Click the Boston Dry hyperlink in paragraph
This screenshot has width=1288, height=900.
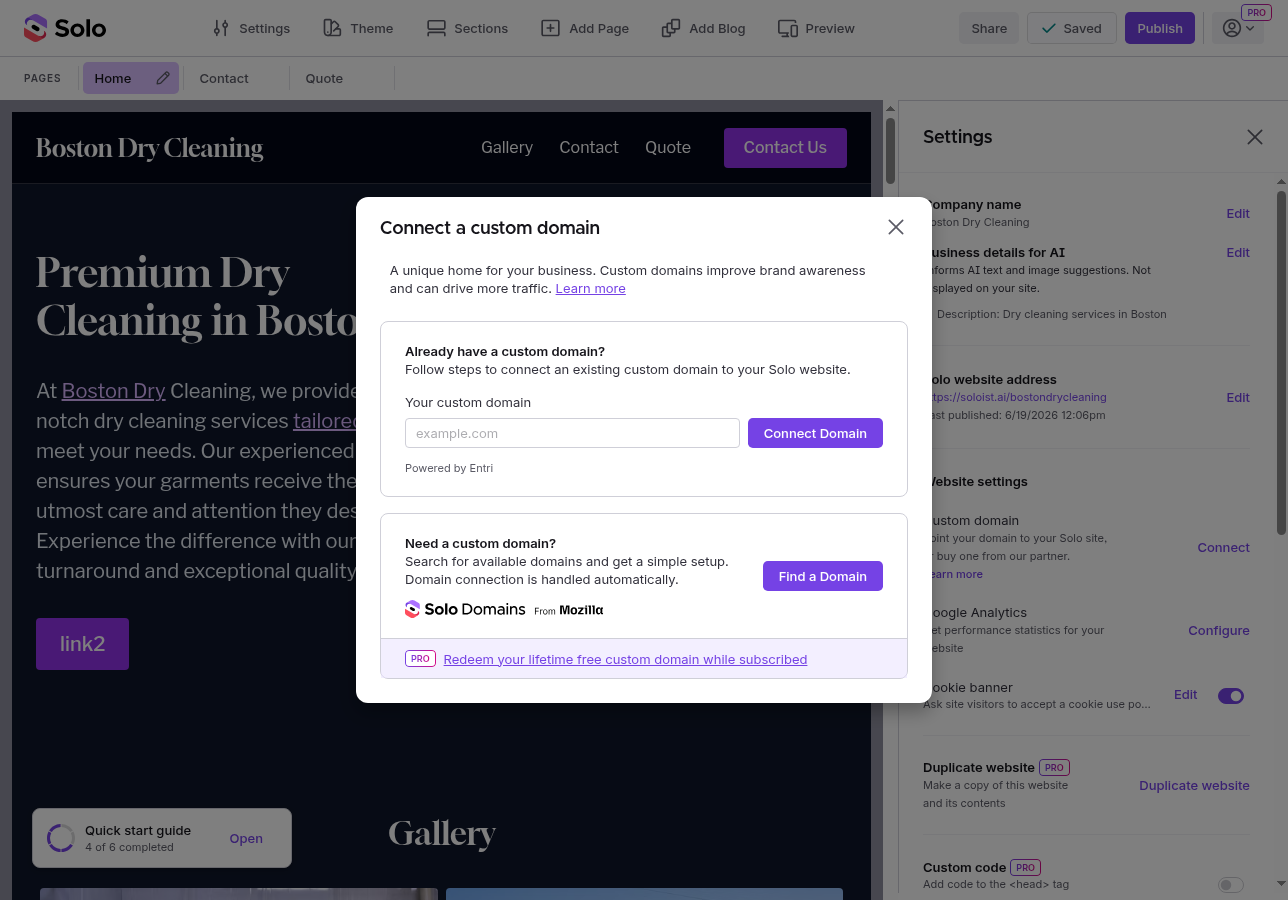click(114, 391)
